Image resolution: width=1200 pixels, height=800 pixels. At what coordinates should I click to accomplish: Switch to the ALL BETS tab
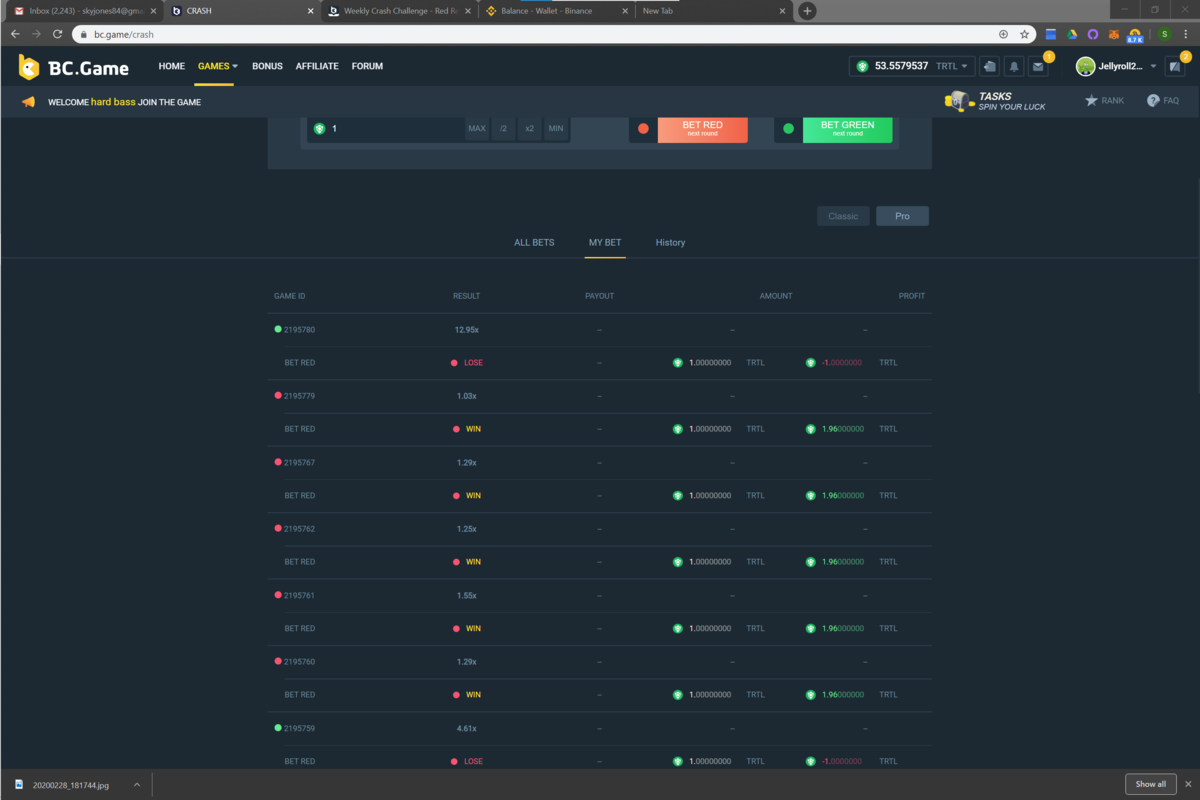(534, 243)
